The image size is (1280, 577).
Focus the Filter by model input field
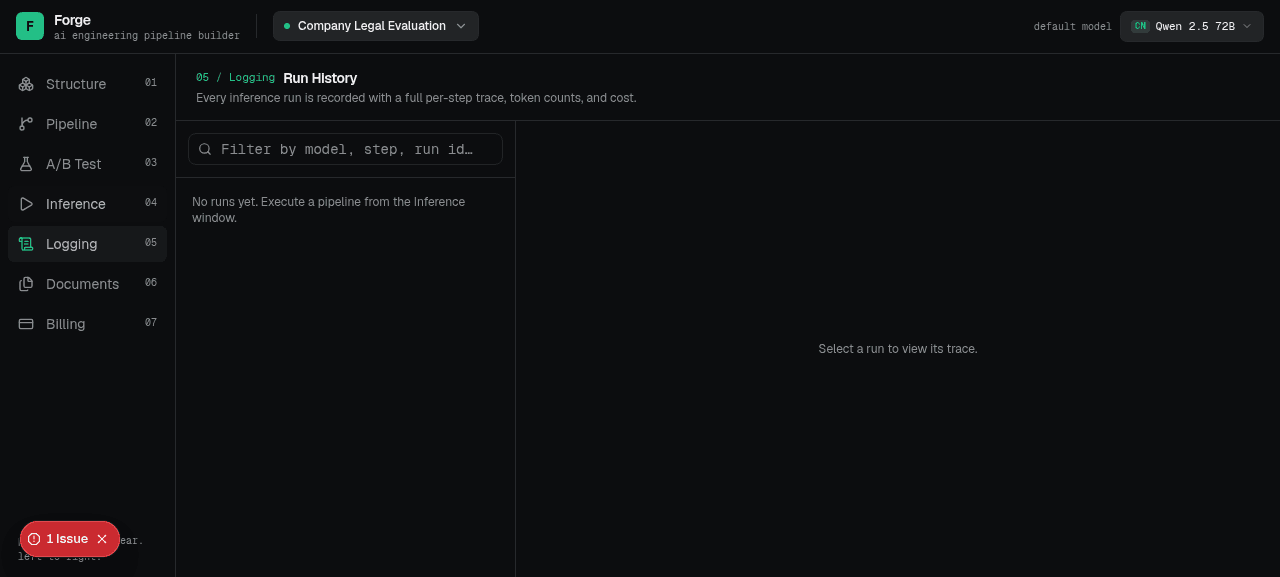345,149
